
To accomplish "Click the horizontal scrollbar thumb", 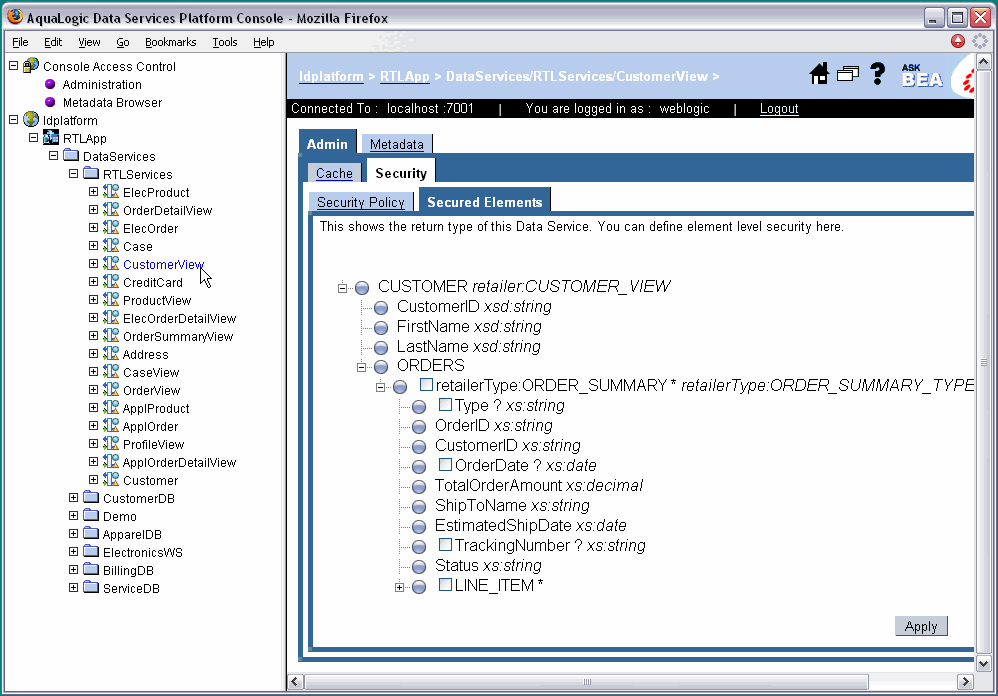I will pos(586,681).
